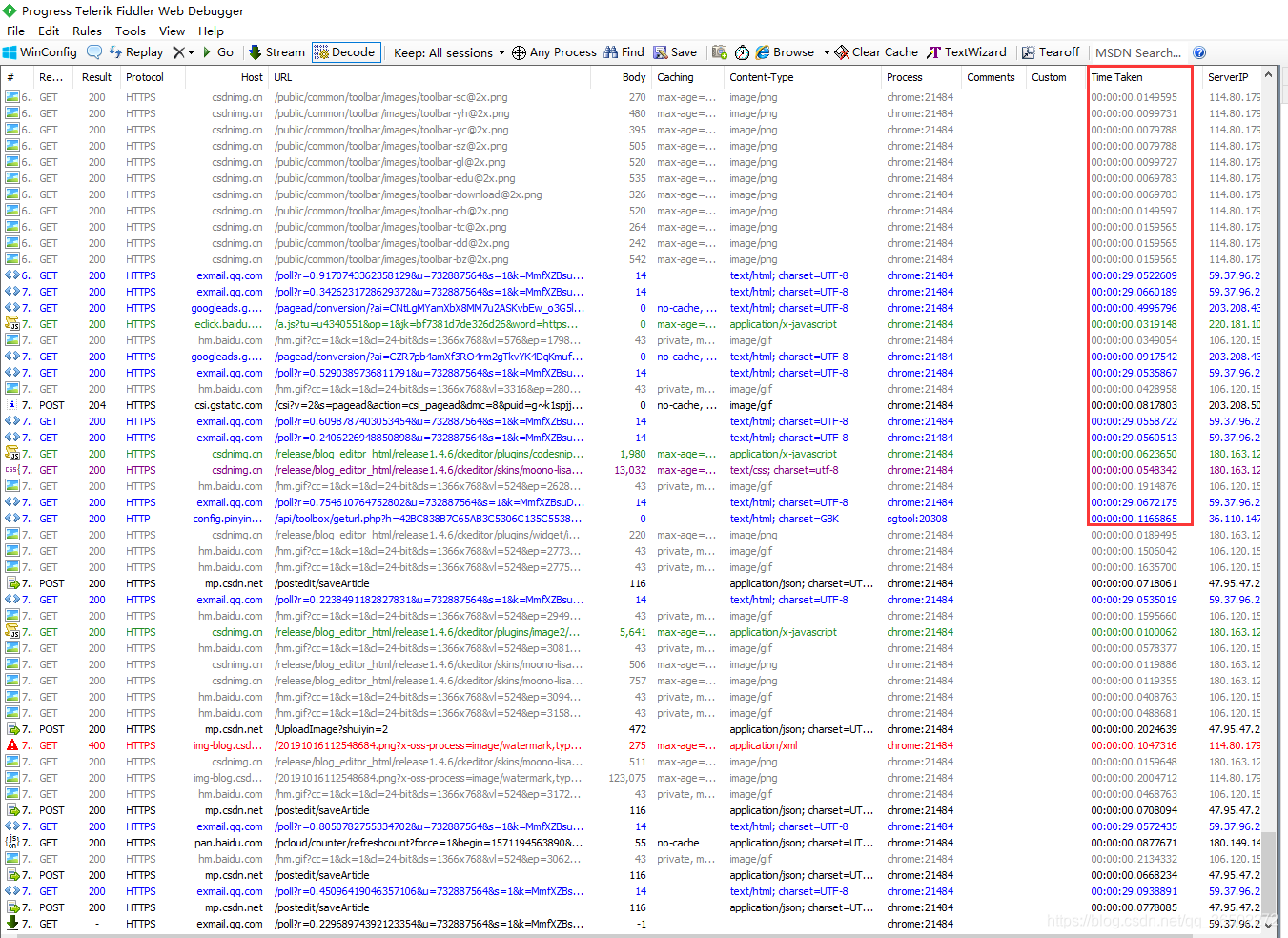
Task: Select the toolbar-edu@2x.png URL row
Action: tap(395, 178)
